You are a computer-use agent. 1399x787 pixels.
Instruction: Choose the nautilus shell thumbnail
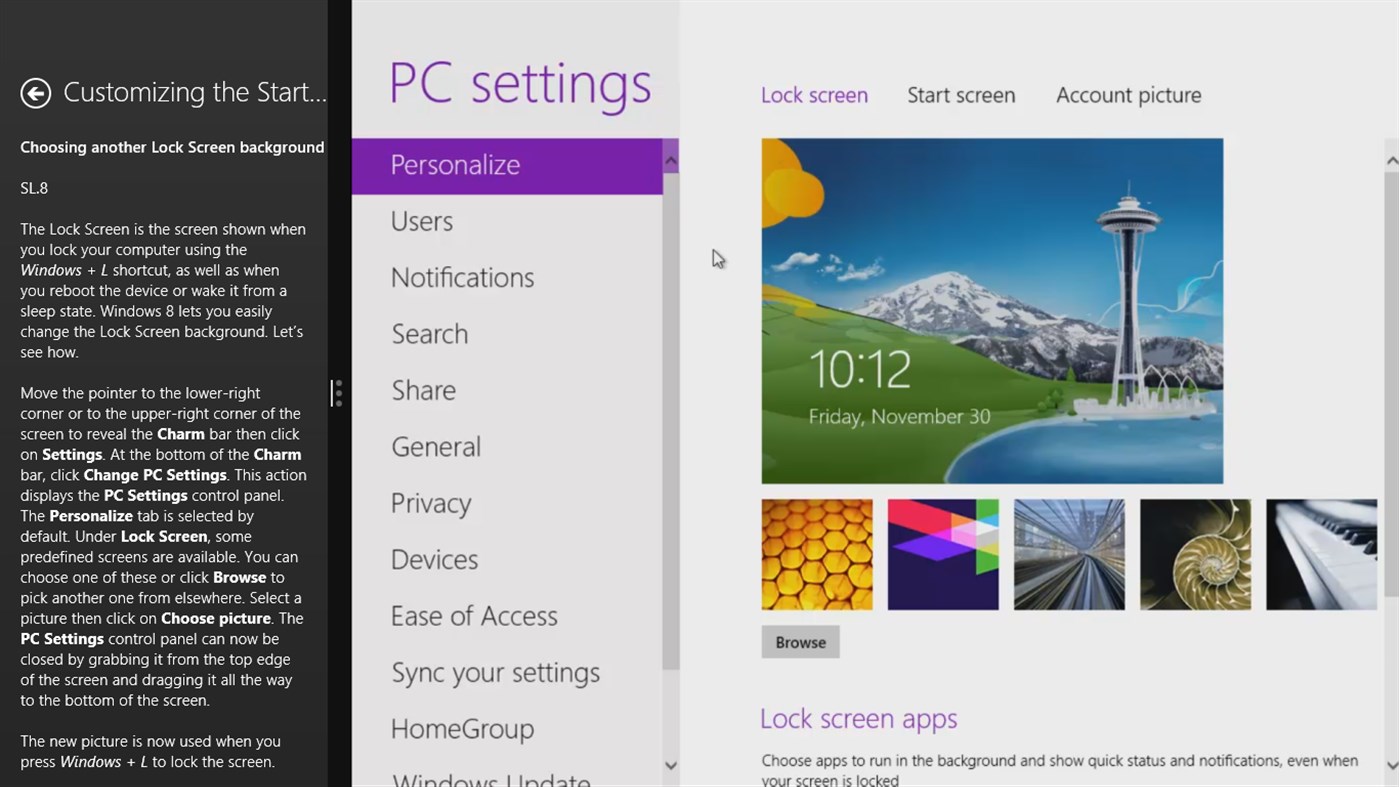(x=1194, y=554)
